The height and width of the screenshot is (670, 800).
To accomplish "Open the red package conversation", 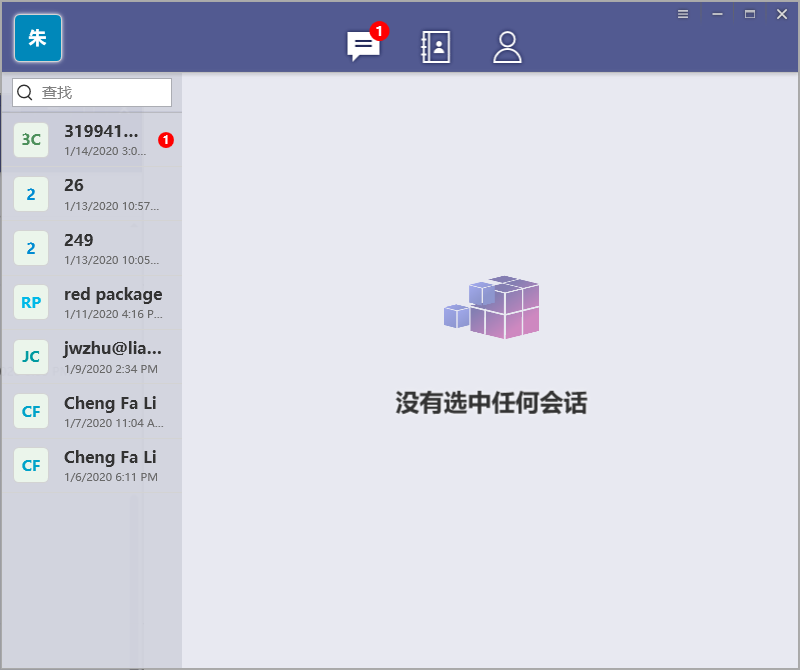I will [92, 303].
